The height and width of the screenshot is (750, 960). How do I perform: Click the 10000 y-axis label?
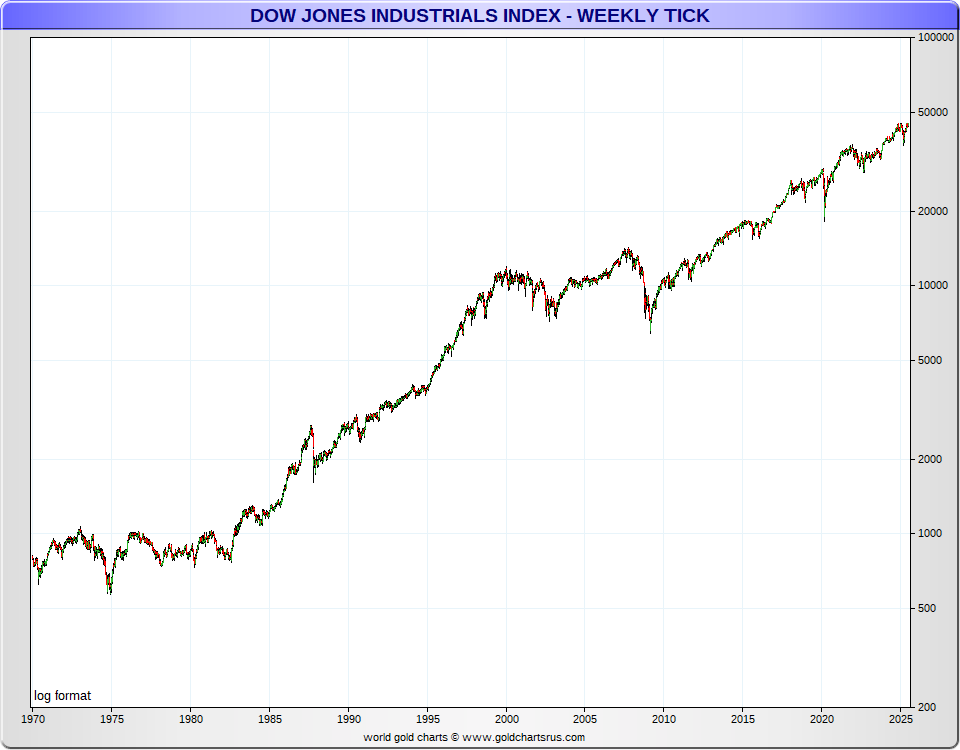933,286
